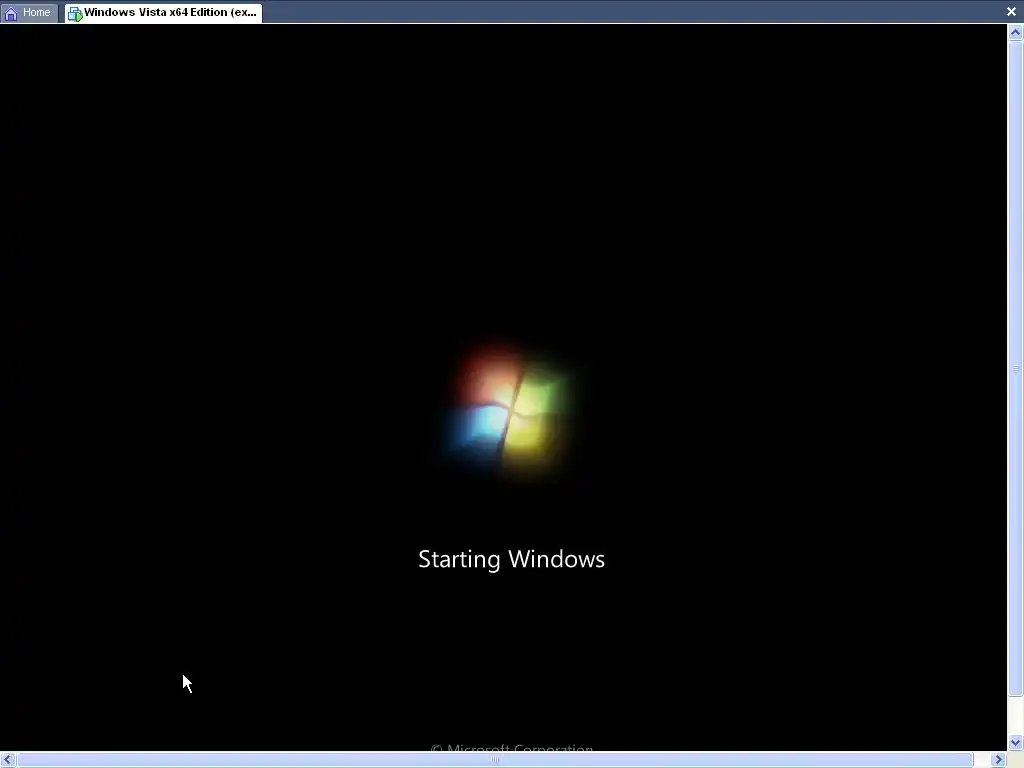Screen dimensions: 1024x768
Task: Click the horizontal scrollbar right arrow
Action: [x=999, y=760]
